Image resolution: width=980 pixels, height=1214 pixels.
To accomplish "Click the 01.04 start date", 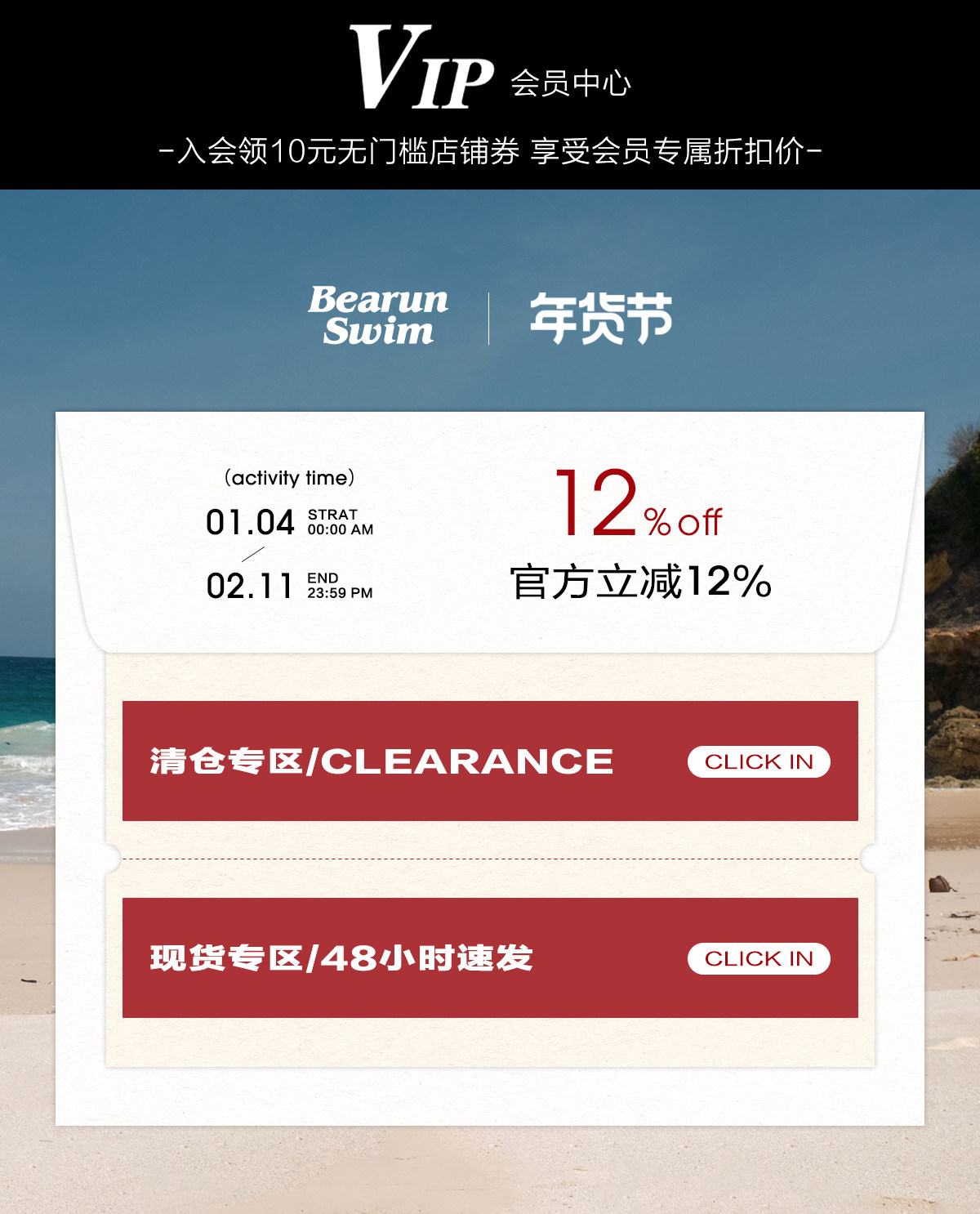I will coord(250,523).
